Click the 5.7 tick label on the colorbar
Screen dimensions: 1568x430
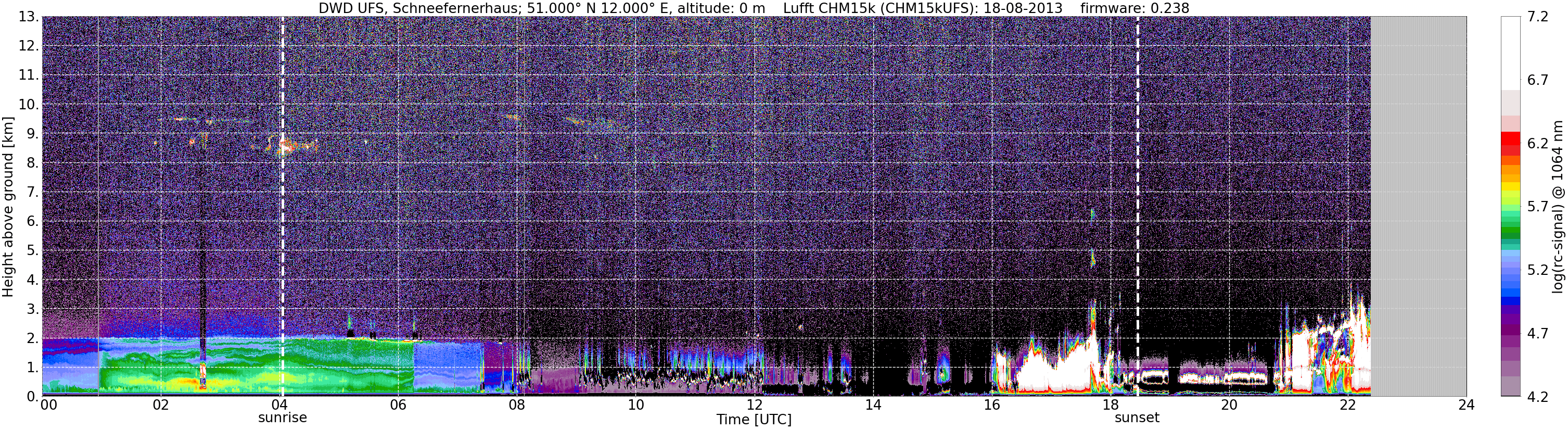click(x=1538, y=207)
